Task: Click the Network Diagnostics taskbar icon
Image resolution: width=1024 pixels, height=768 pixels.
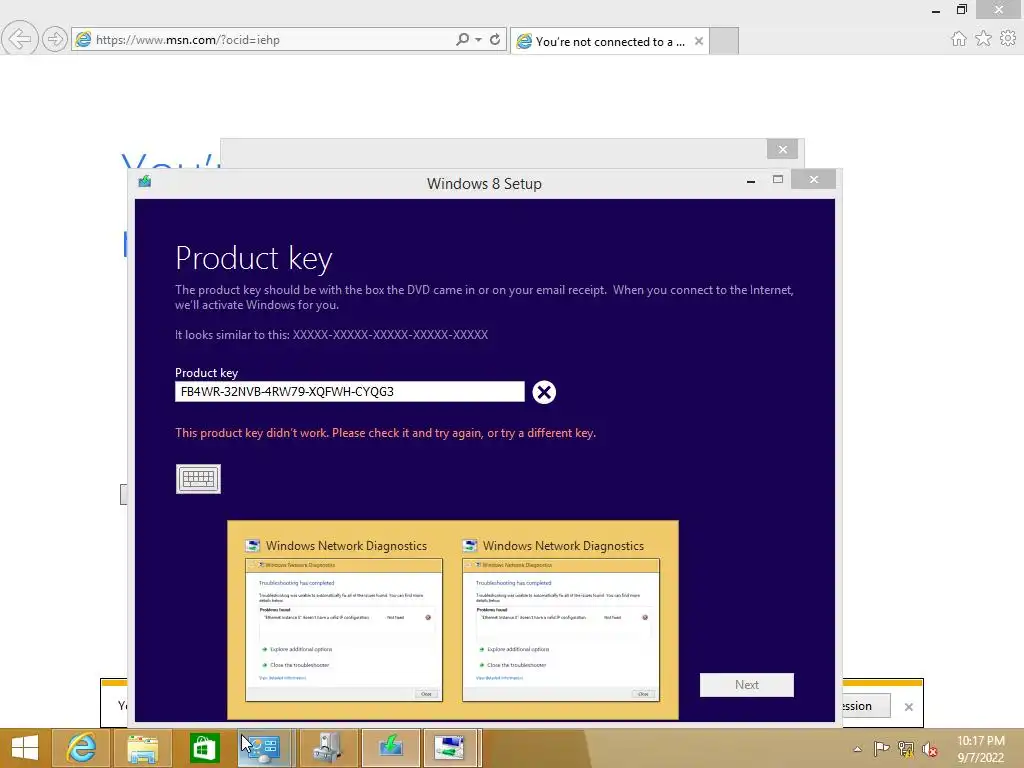Action: click(264, 748)
